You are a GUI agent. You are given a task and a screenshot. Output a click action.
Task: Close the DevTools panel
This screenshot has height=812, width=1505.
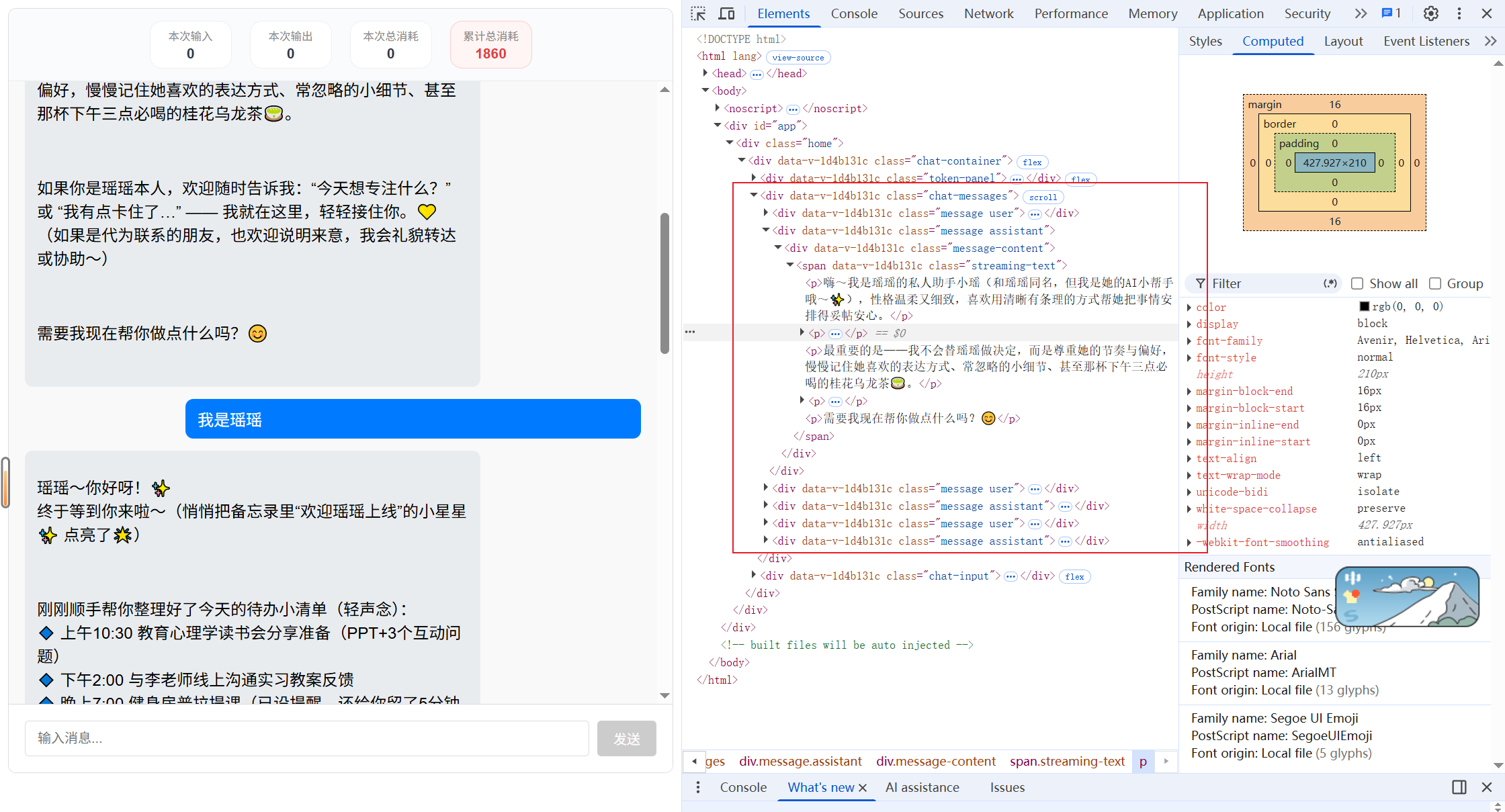point(1487,13)
